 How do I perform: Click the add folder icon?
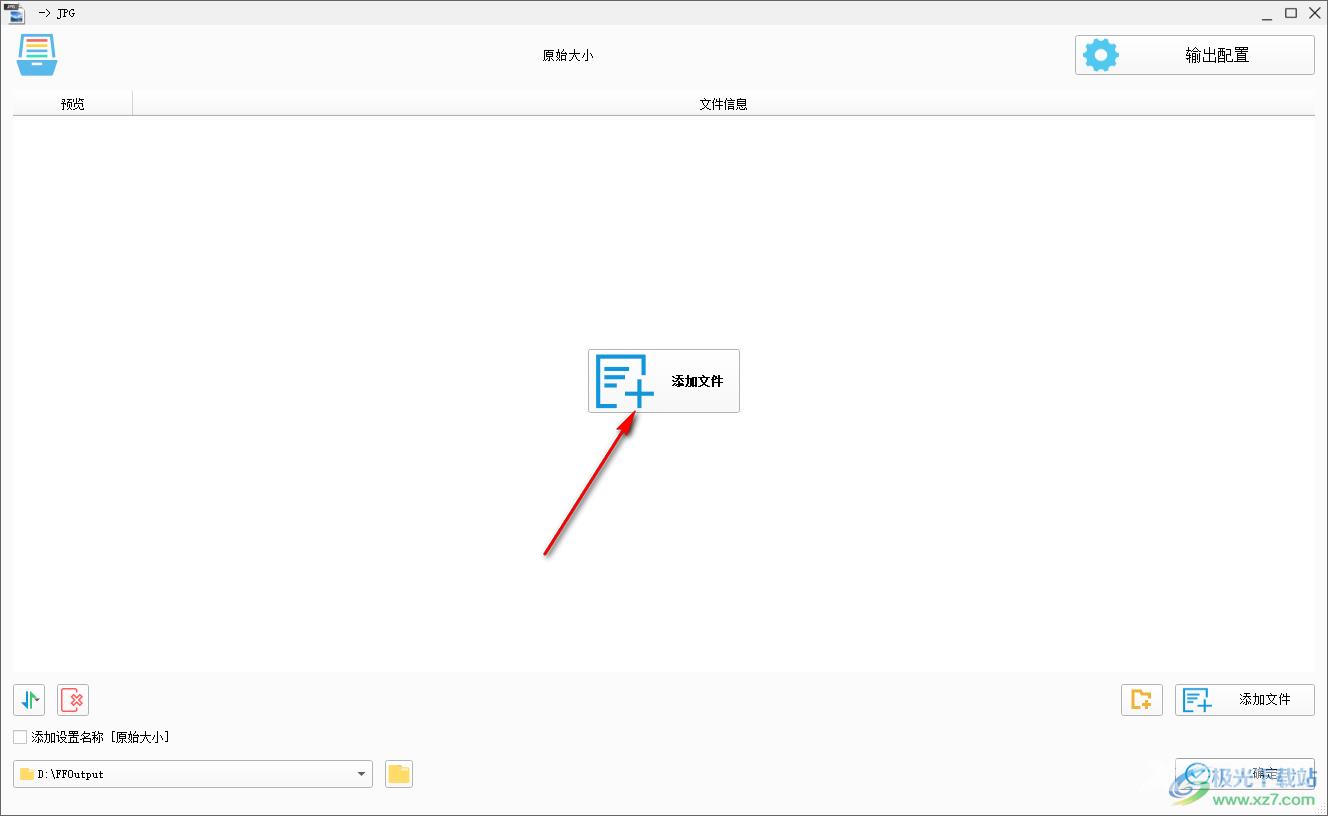click(x=1142, y=700)
